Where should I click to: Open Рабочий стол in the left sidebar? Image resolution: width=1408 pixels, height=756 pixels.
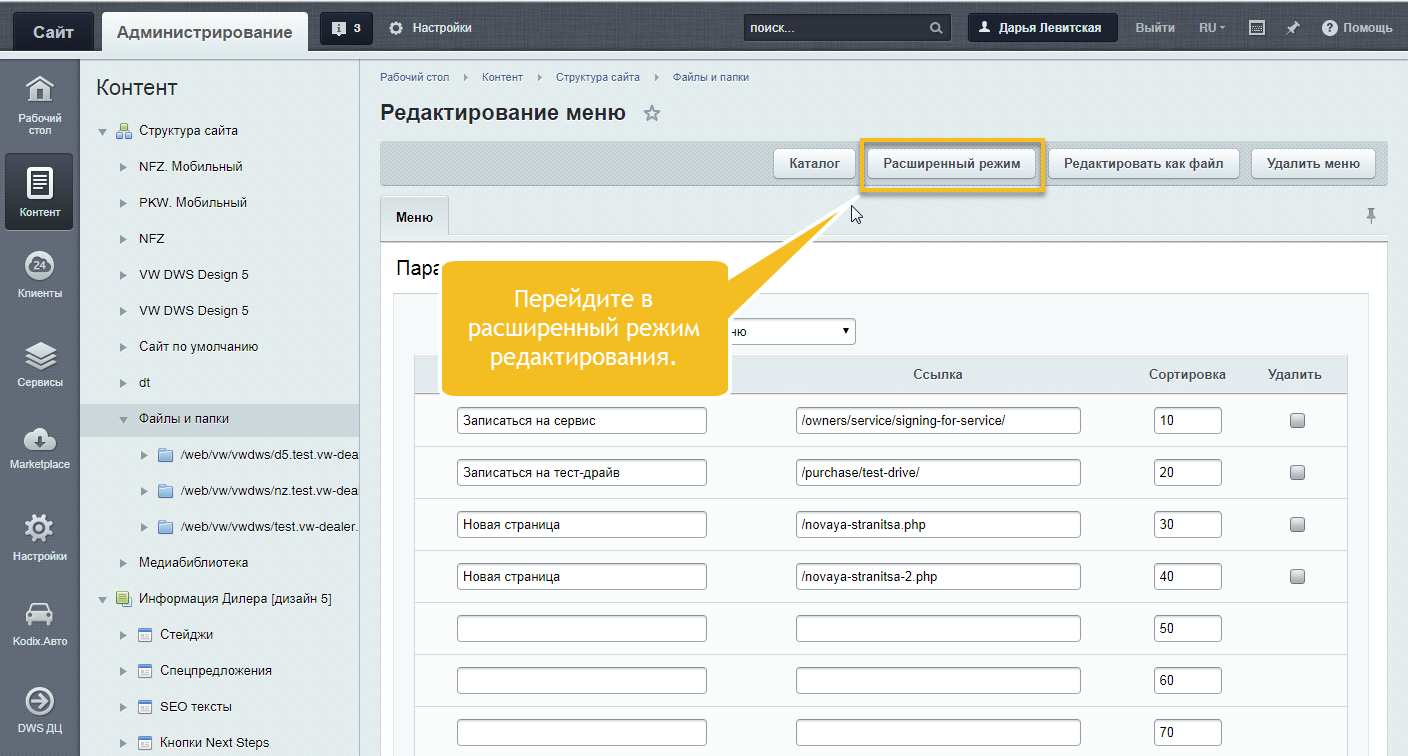pos(39,104)
